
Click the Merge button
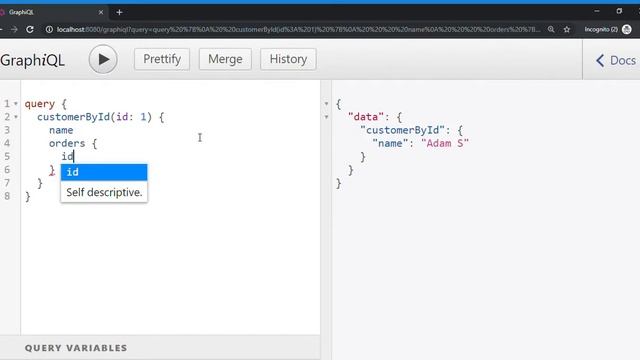click(x=225, y=59)
